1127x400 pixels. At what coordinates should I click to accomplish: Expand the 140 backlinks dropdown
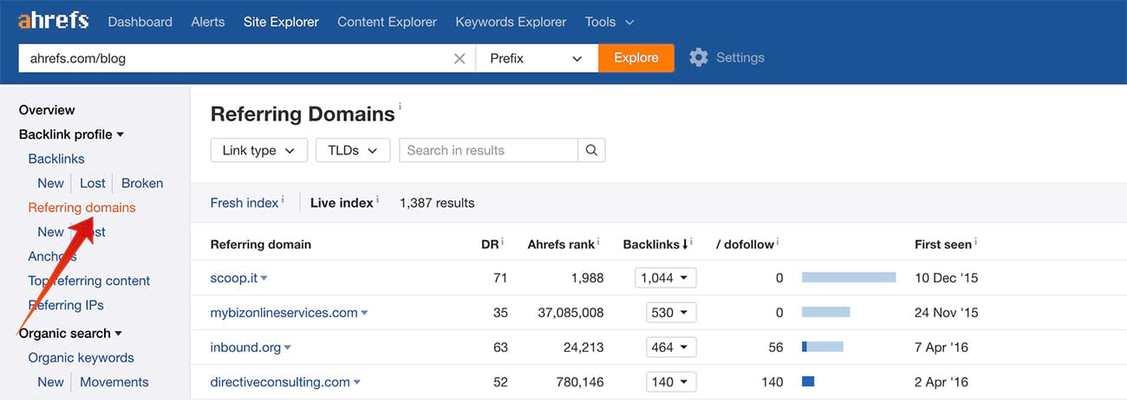671,382
